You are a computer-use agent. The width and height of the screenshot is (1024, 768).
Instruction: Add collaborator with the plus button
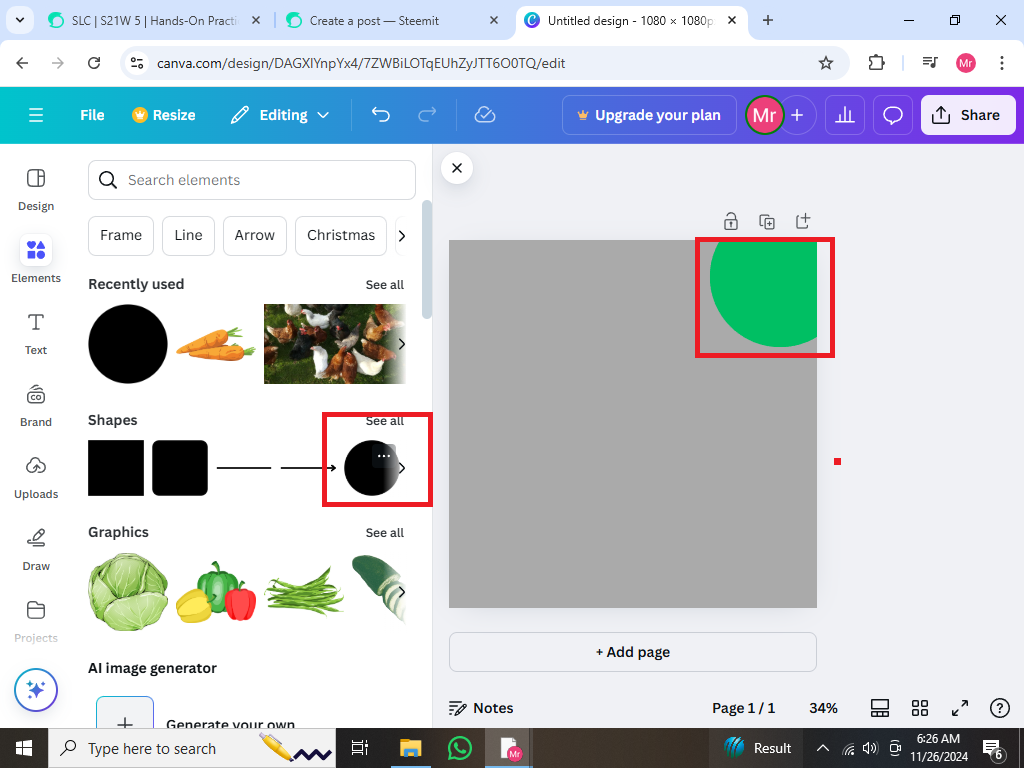coord(797,115)
